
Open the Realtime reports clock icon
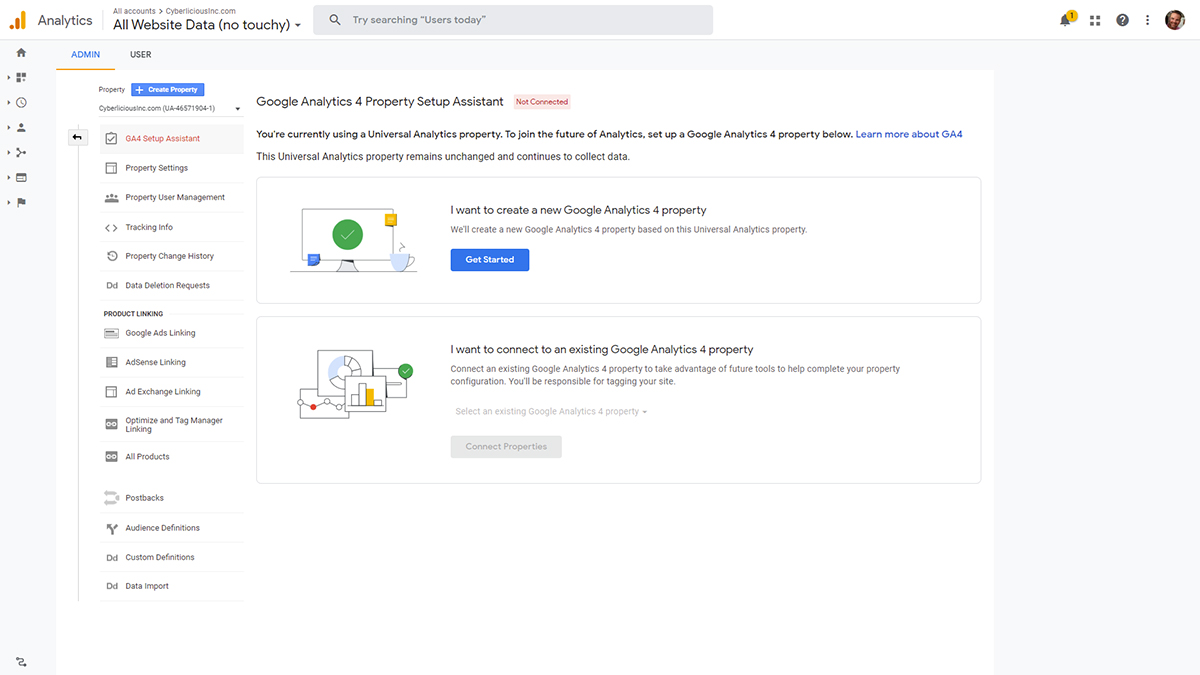click(20, 102)
